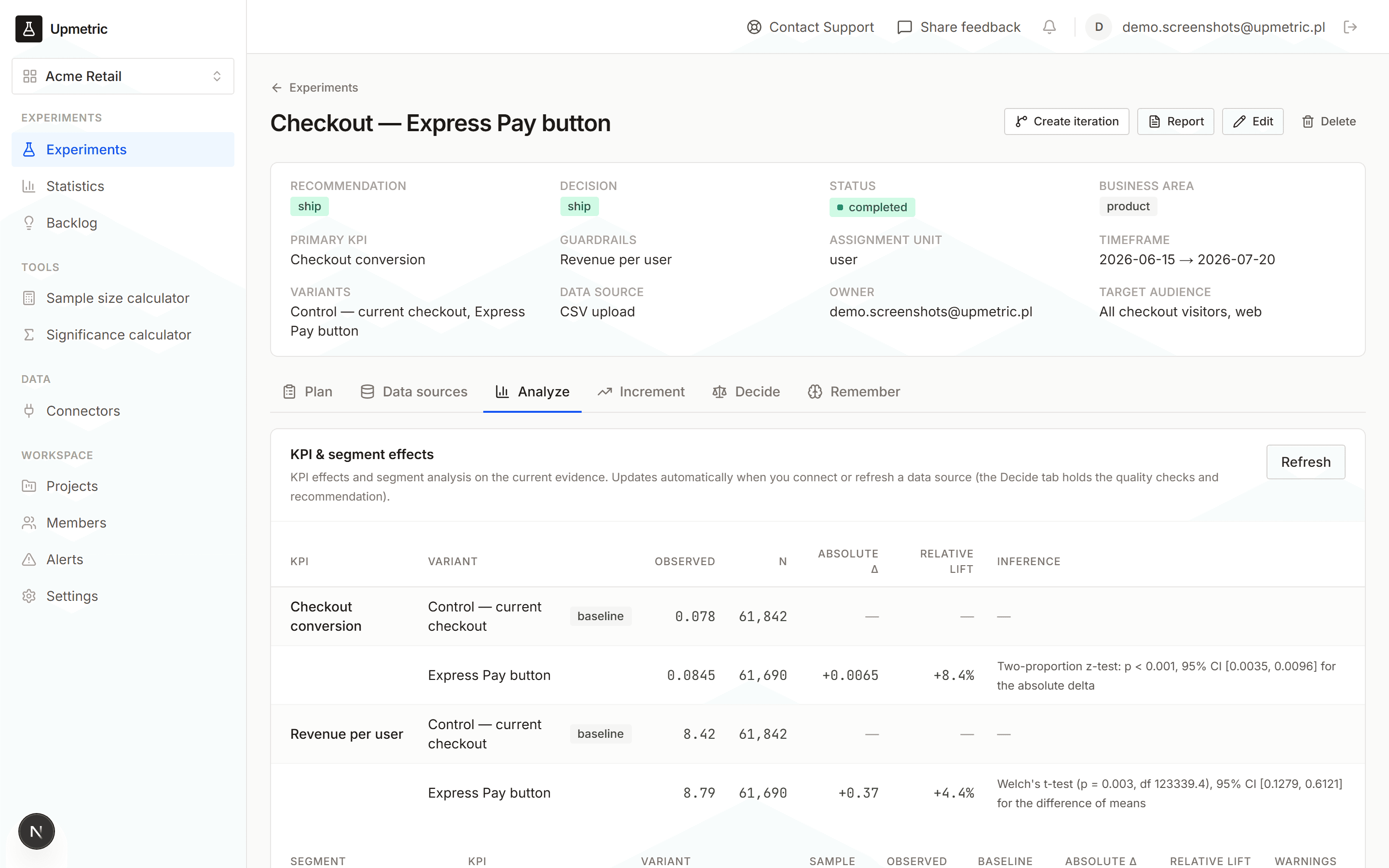Image resolution: width=1389 pixels, height=868 pixels.
Task: Click the +0.0065 absolute delta value
Action: tap(850, 675)
